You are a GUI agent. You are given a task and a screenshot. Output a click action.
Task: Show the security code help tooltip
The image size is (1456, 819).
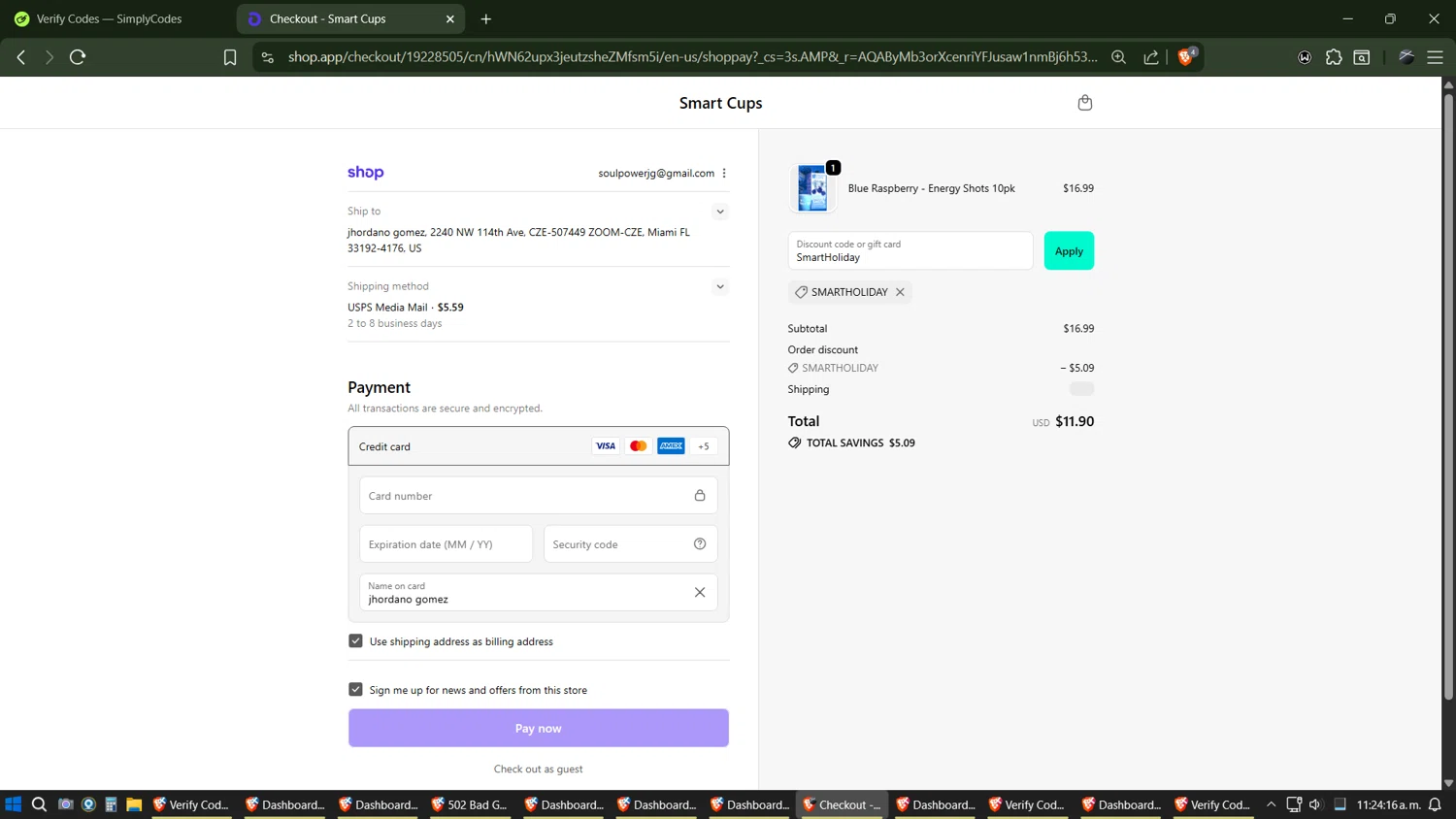(699, 543)
